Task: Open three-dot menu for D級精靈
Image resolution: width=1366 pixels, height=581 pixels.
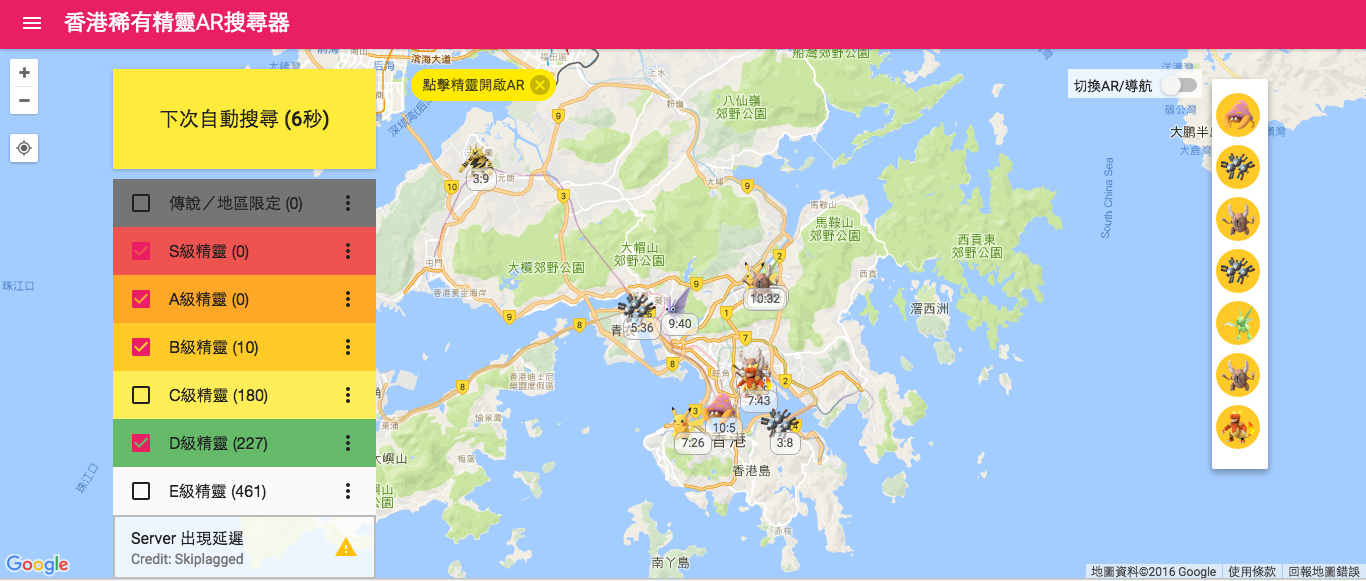Action: coord(348,443)
